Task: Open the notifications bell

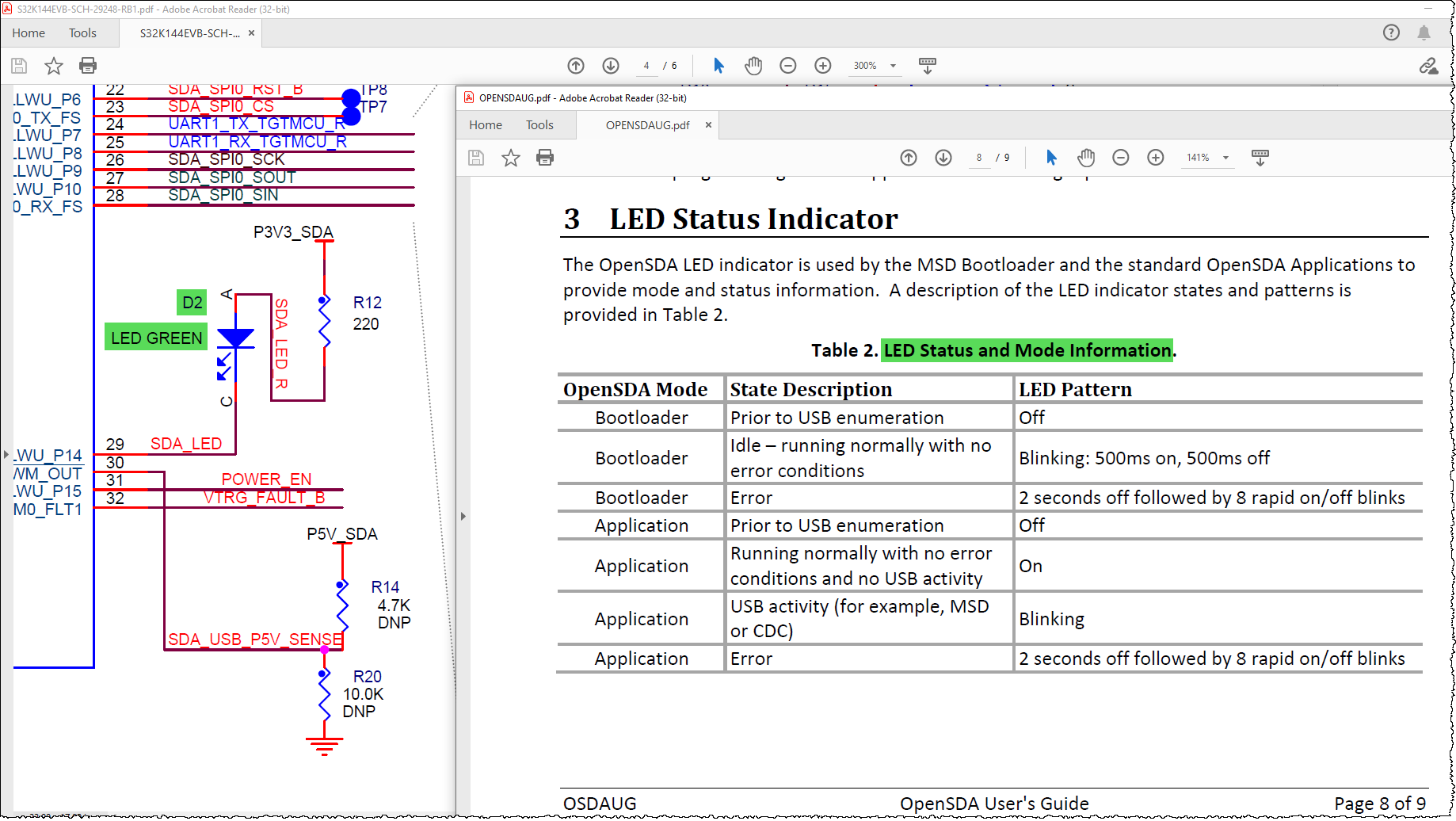Action: tap(1424, 32)
